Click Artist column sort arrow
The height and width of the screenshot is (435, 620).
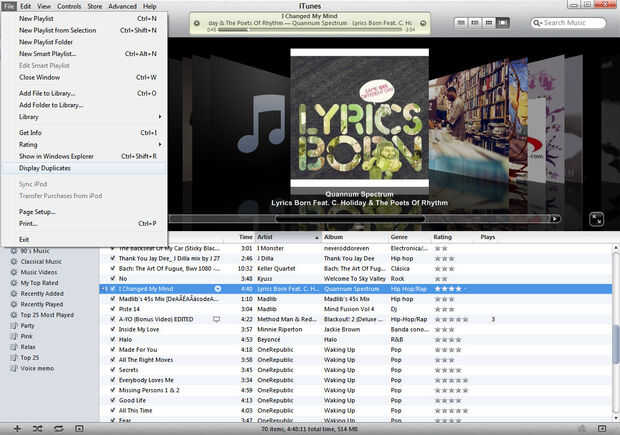coord(316,237)
